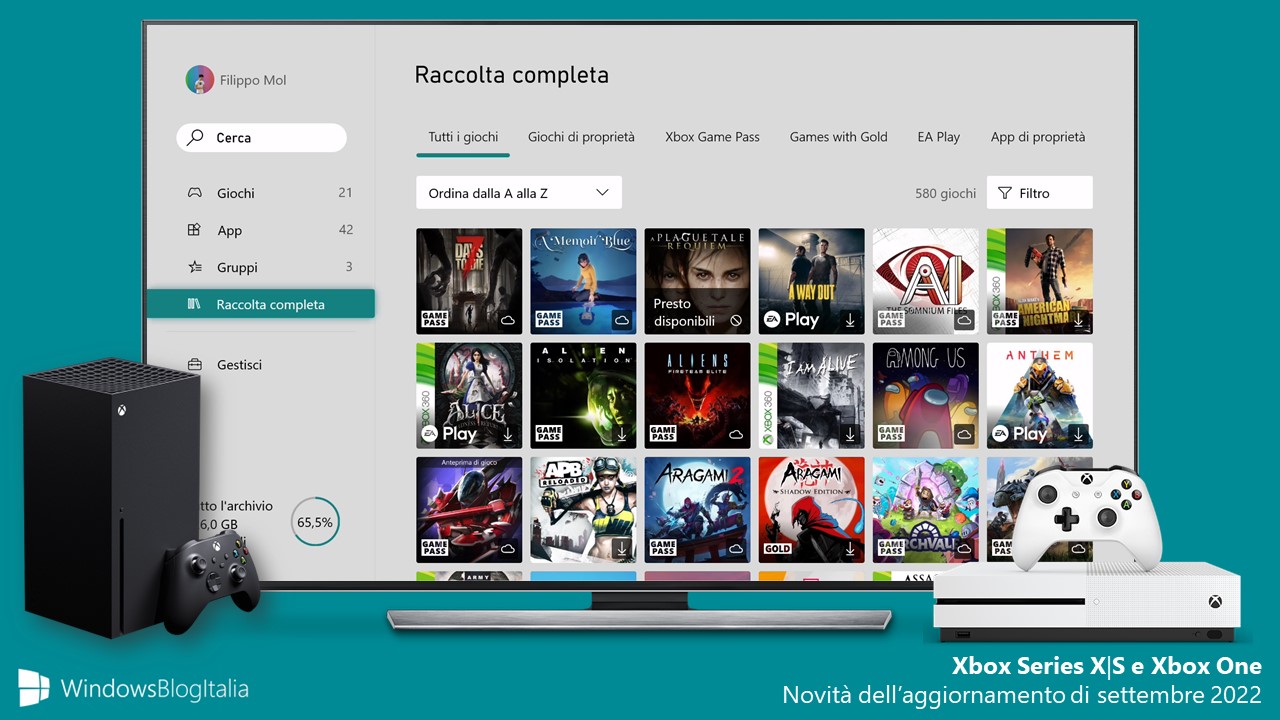Open the Anthem game tile

(1039, 395)
